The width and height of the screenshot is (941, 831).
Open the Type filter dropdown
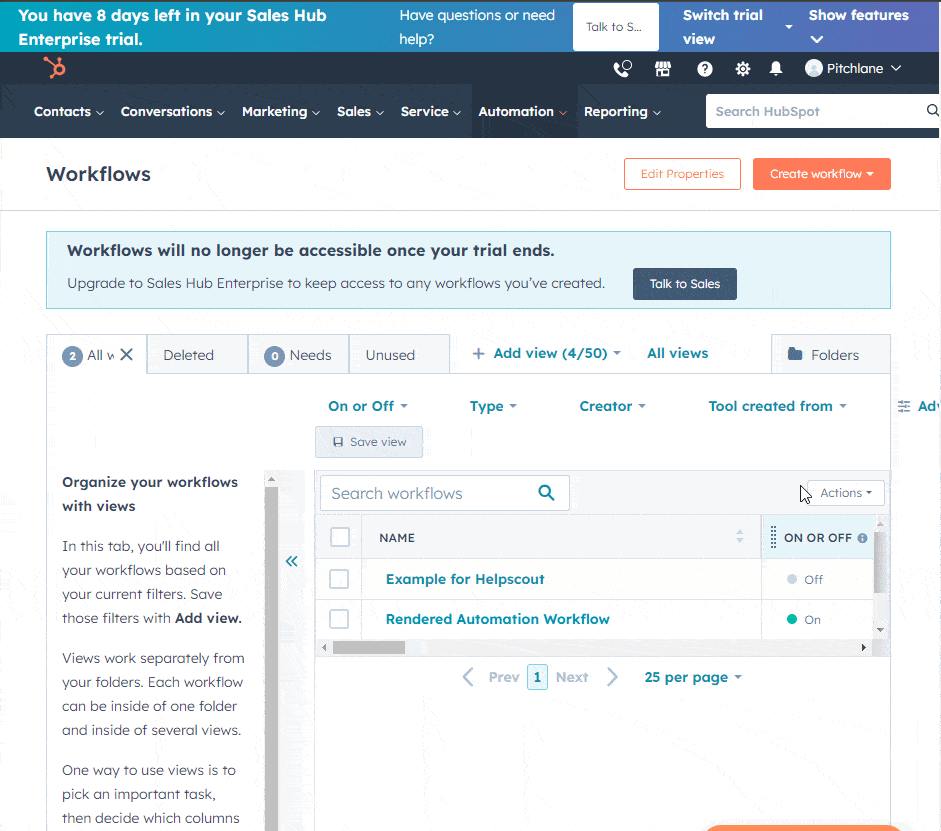tap(493, 406)
